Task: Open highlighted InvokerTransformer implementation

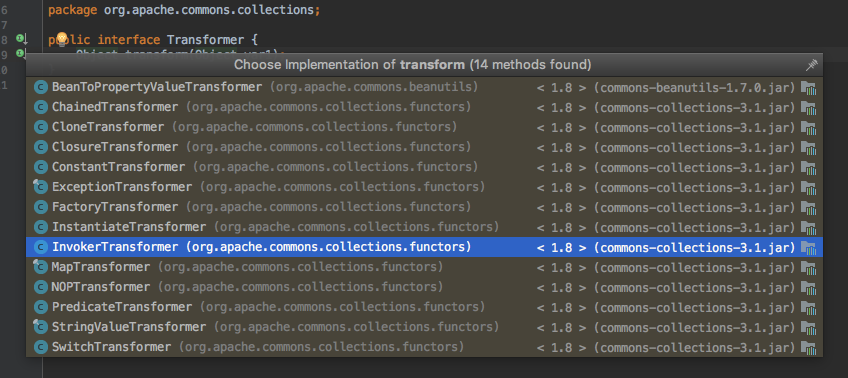Action: [425, 247]
